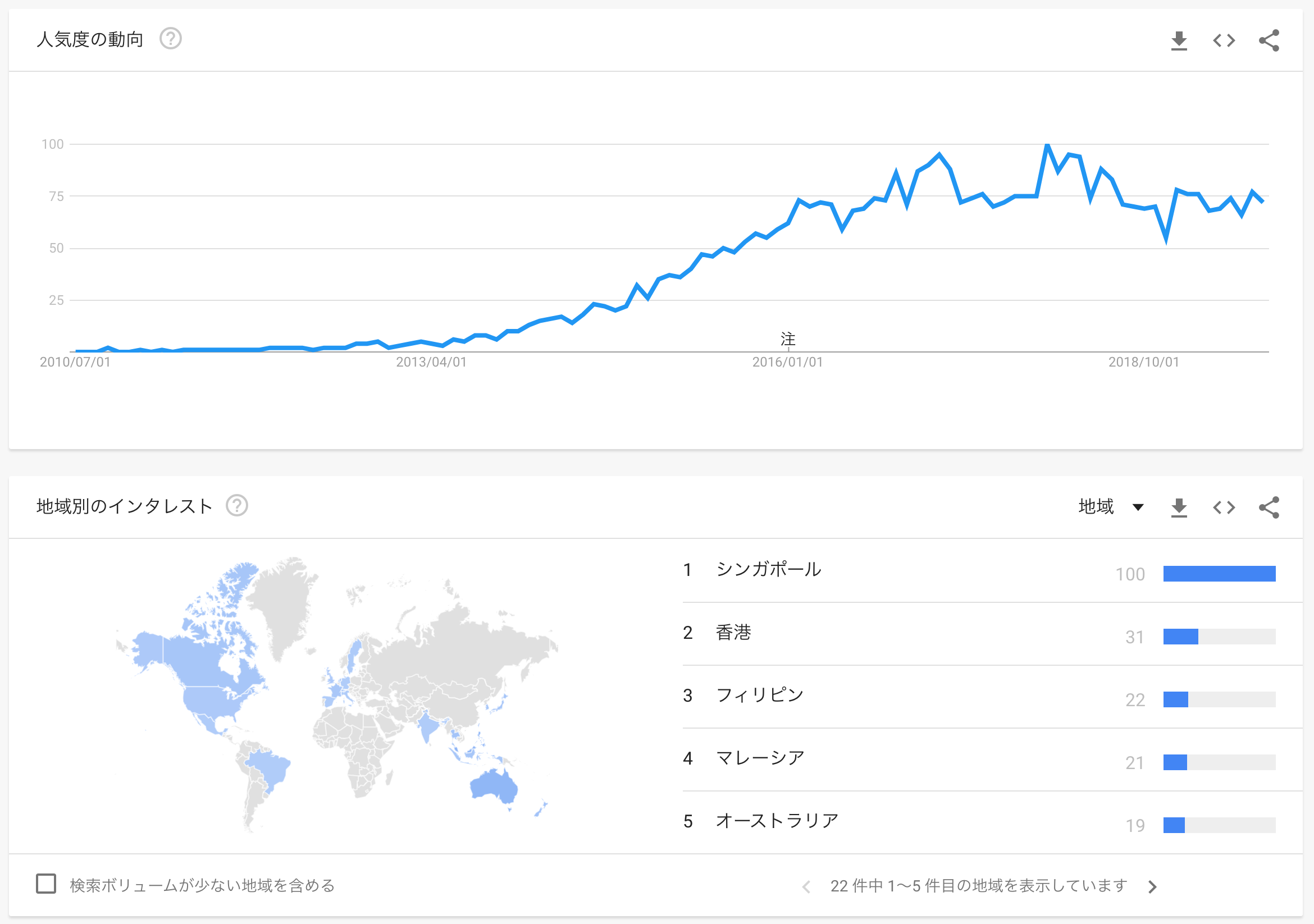Open help icon next to 人気度の動向

pyautogui.click(x=171, y=39)
